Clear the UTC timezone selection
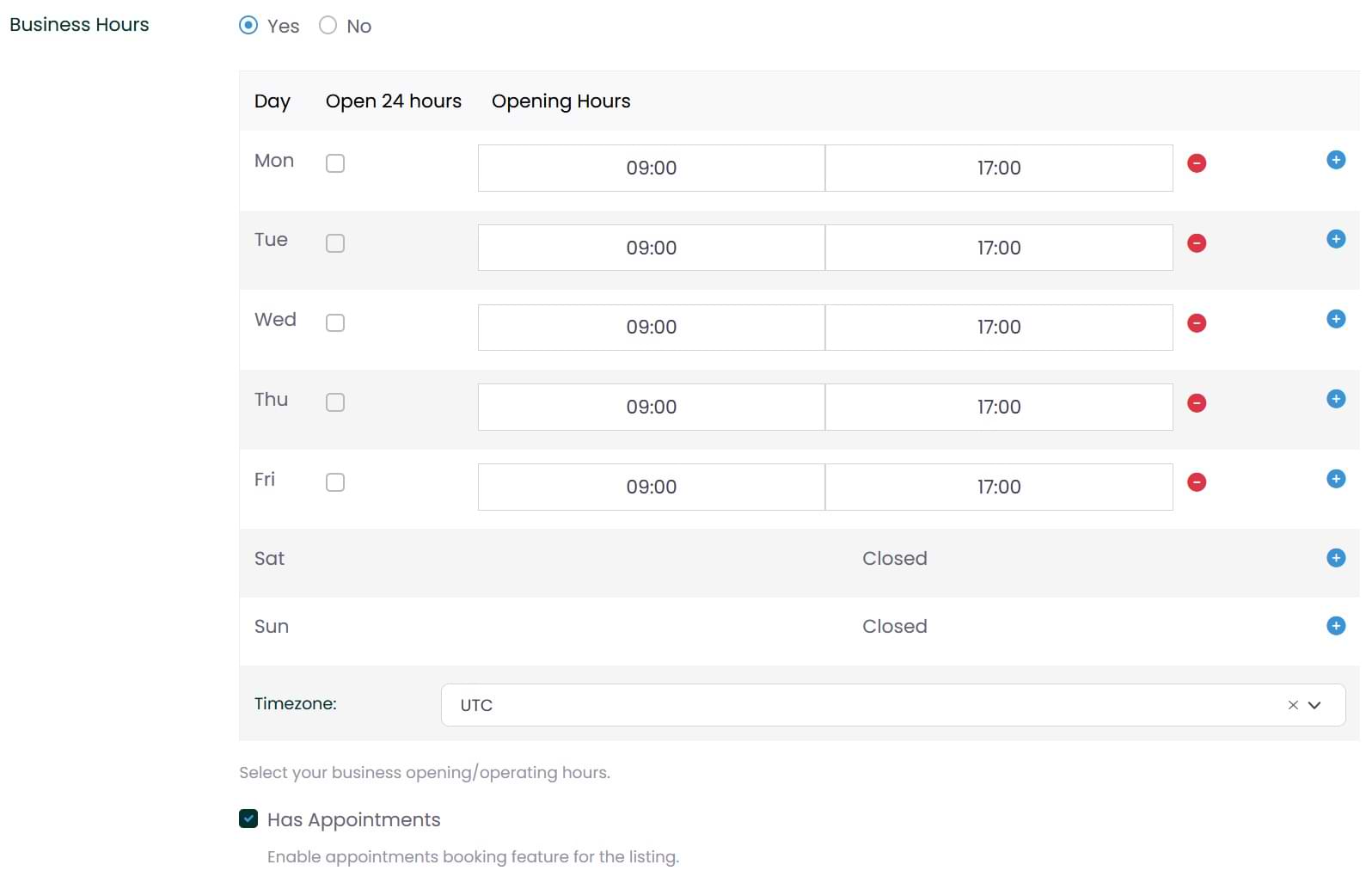 click(x=1292, y=705)
